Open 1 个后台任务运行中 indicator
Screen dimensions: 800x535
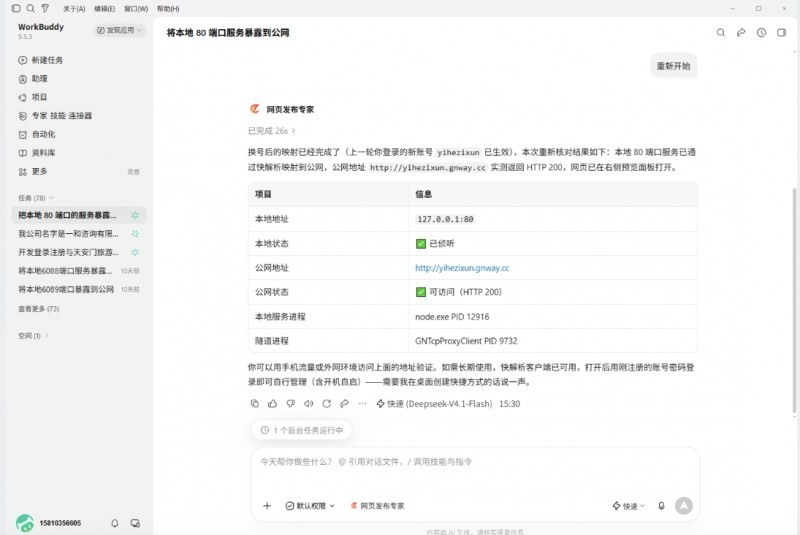click(301, 430)
